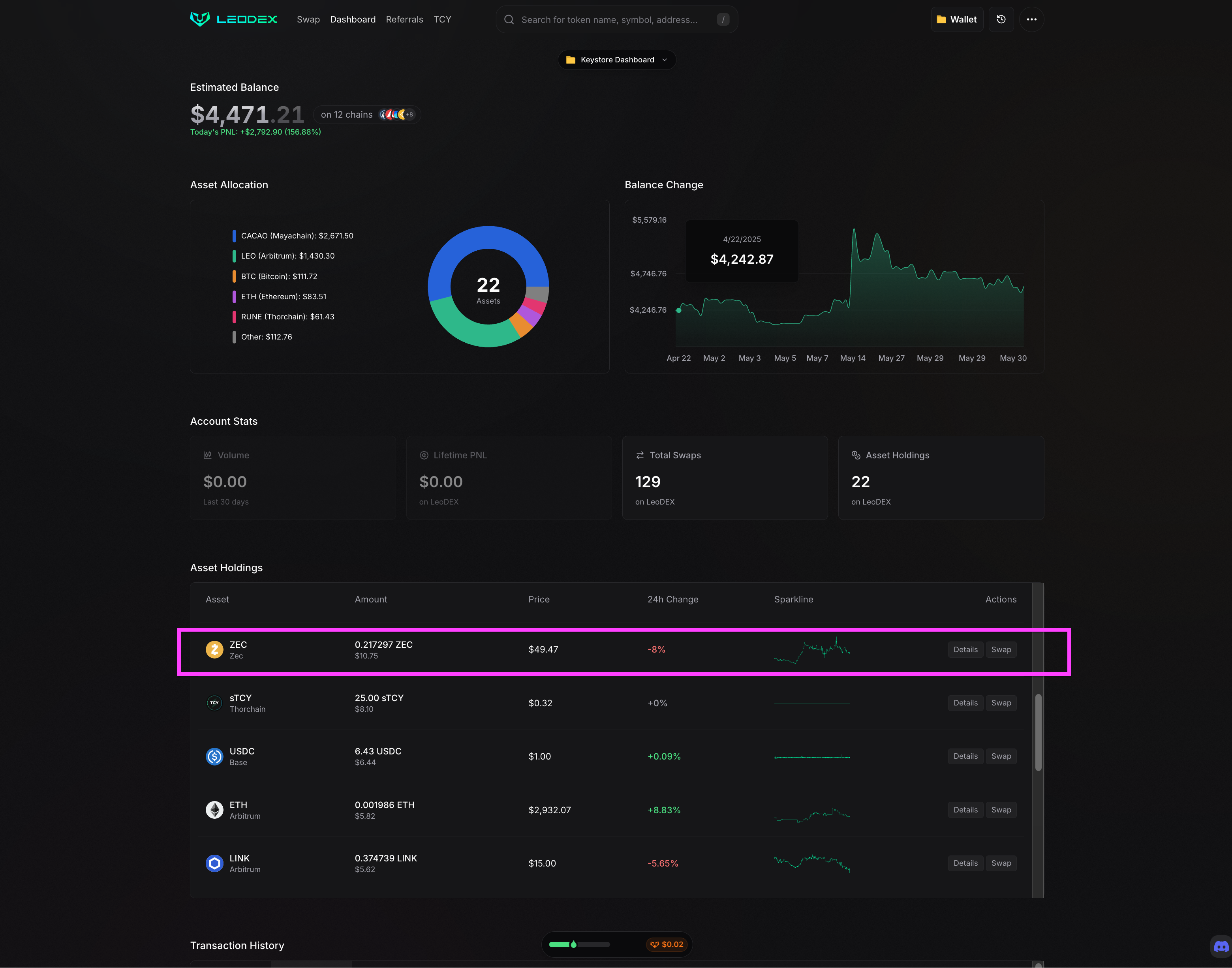Sort by the 24h Change column header

pyautogui.click(x=672, y=599)
